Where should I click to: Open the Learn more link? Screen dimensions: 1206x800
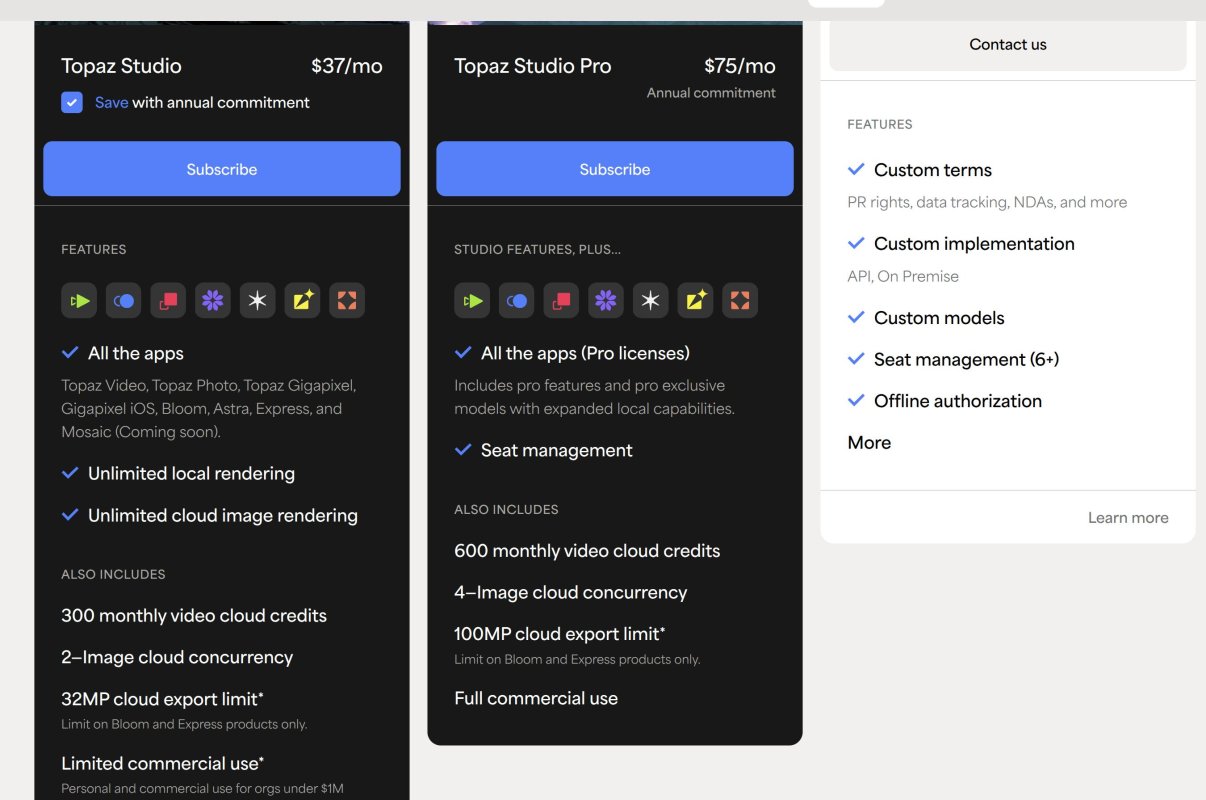tap(1128, 517)
